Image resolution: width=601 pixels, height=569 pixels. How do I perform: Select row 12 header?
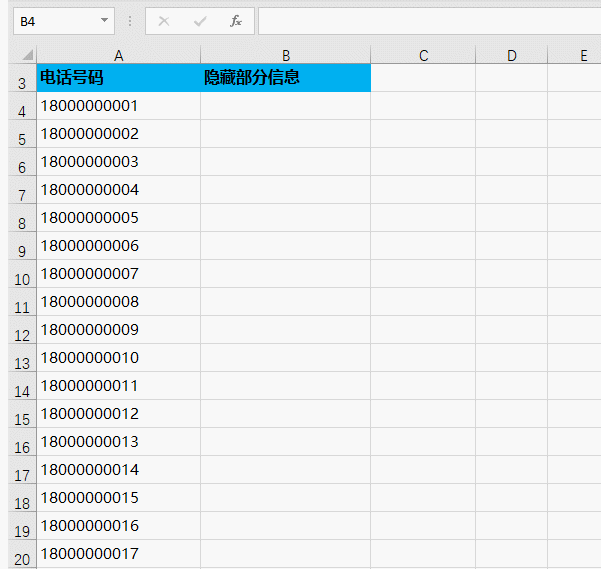[22, 330]
